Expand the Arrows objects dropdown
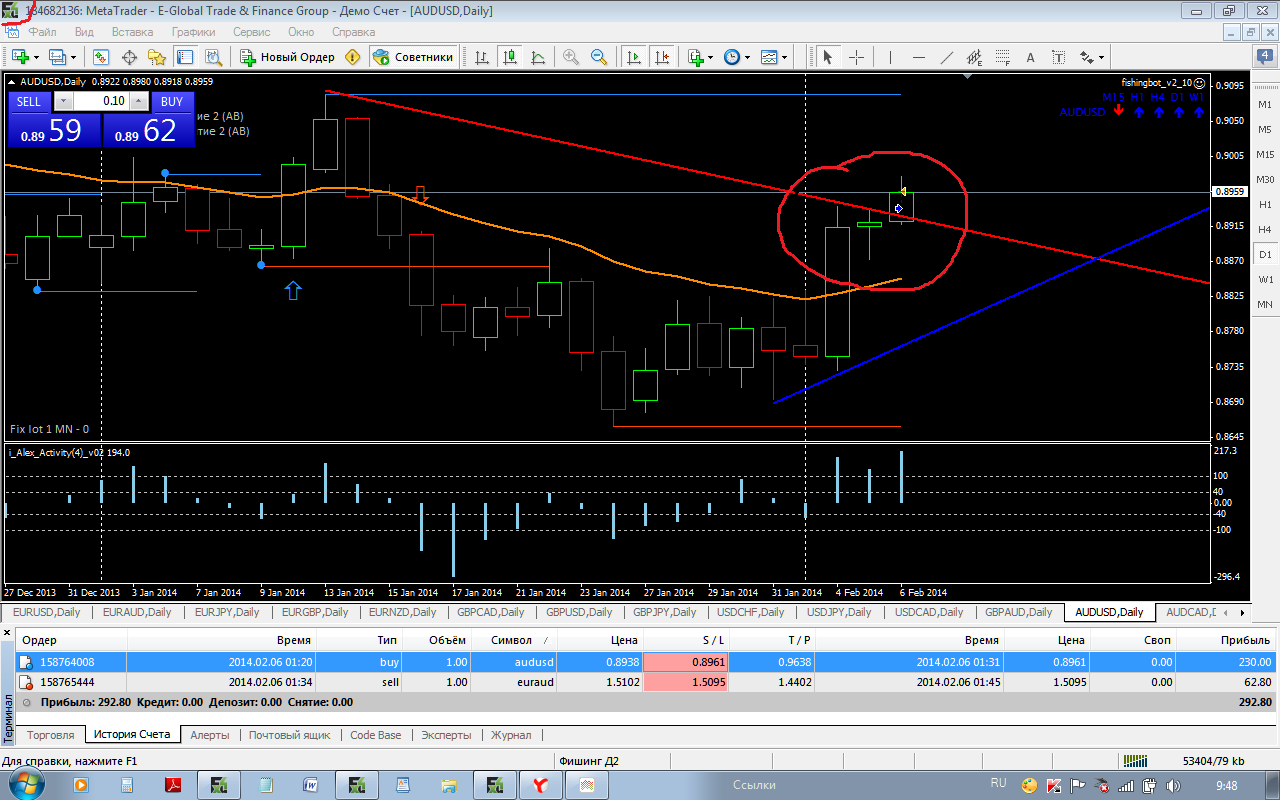This screenshot has height=800, width=1280. pyautogui.click(x=1100, y=58)
